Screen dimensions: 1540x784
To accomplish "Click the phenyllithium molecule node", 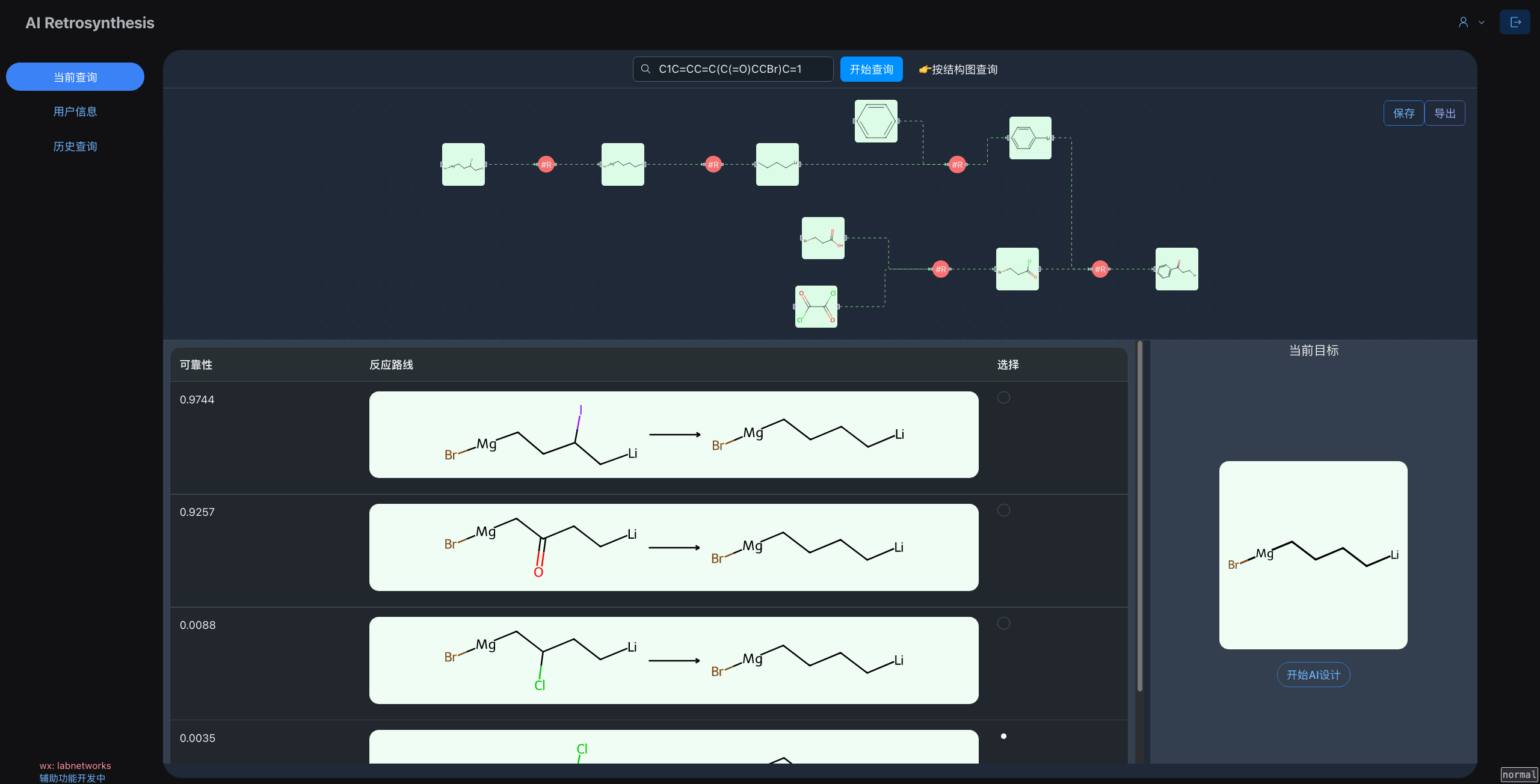I will tap(1030, 138).
